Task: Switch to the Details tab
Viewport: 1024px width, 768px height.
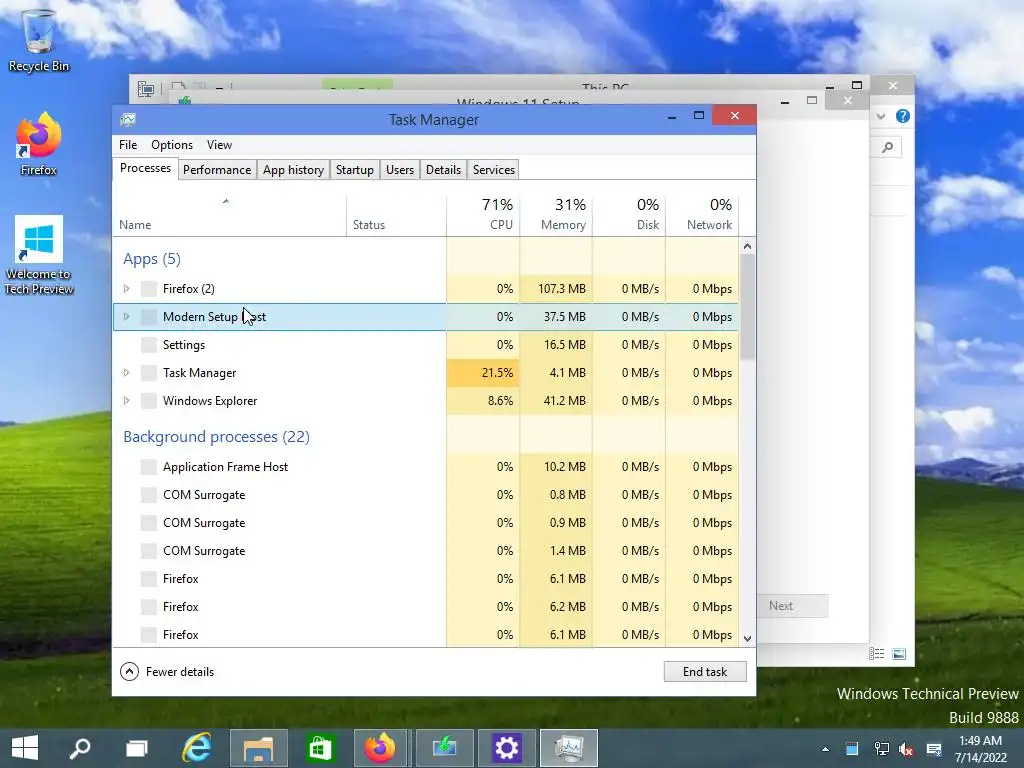Action: tap(443, 170)
